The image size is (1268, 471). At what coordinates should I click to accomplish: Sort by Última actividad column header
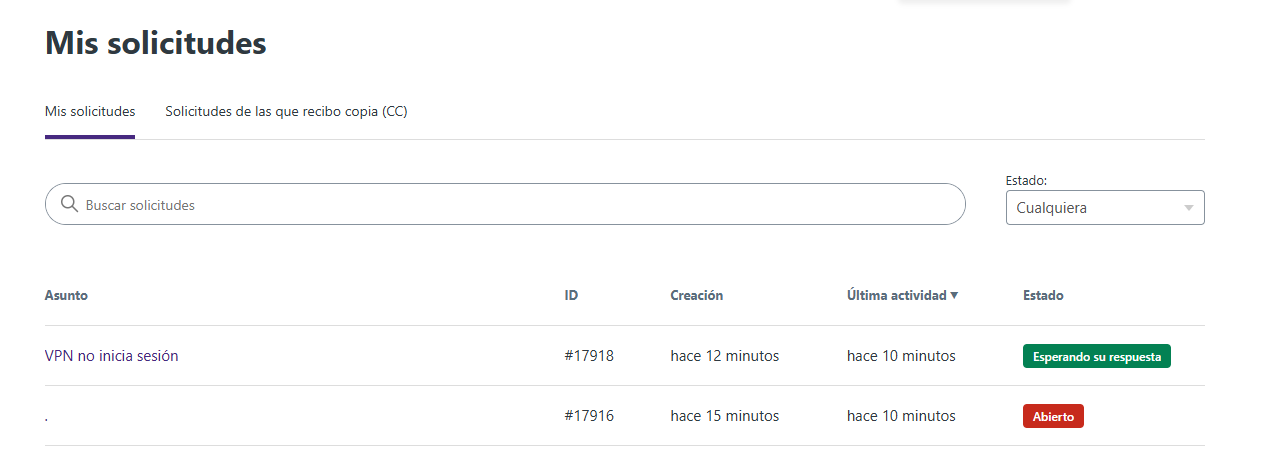[x=896, y=295]
